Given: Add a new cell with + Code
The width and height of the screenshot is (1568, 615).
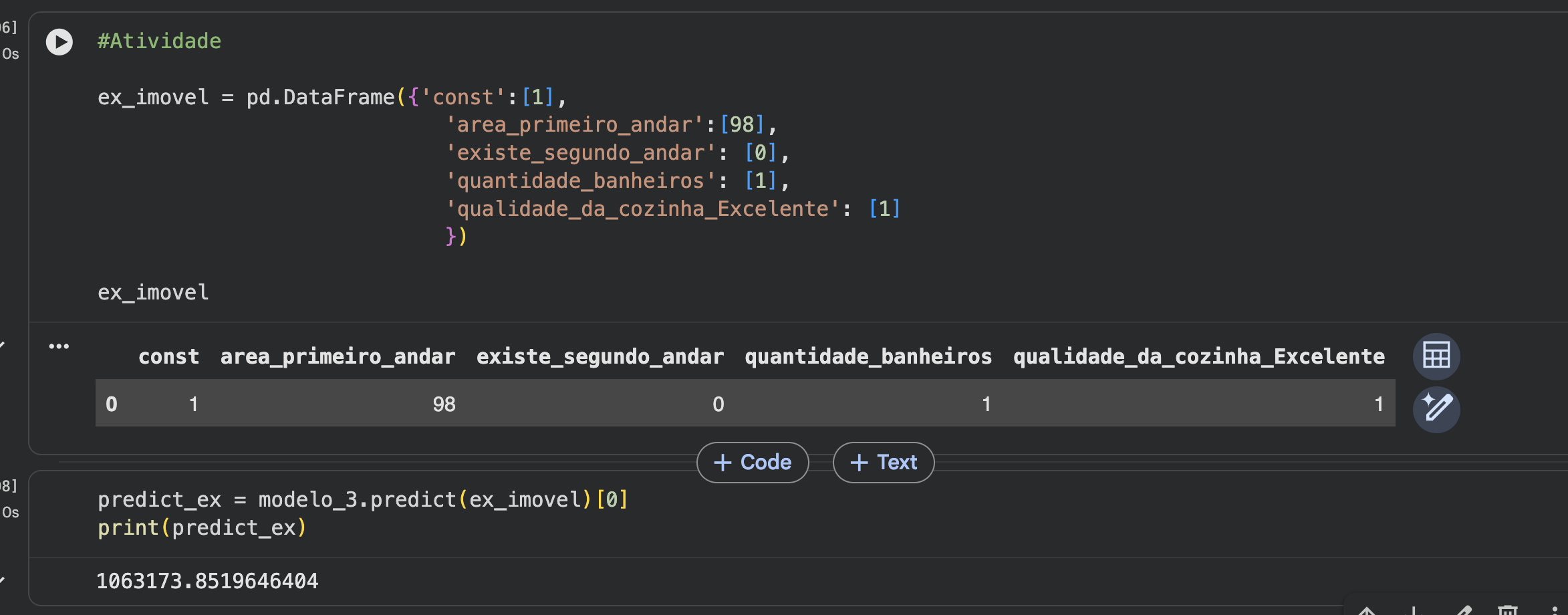Looking at the screenshot, I should tap(753, 463).
